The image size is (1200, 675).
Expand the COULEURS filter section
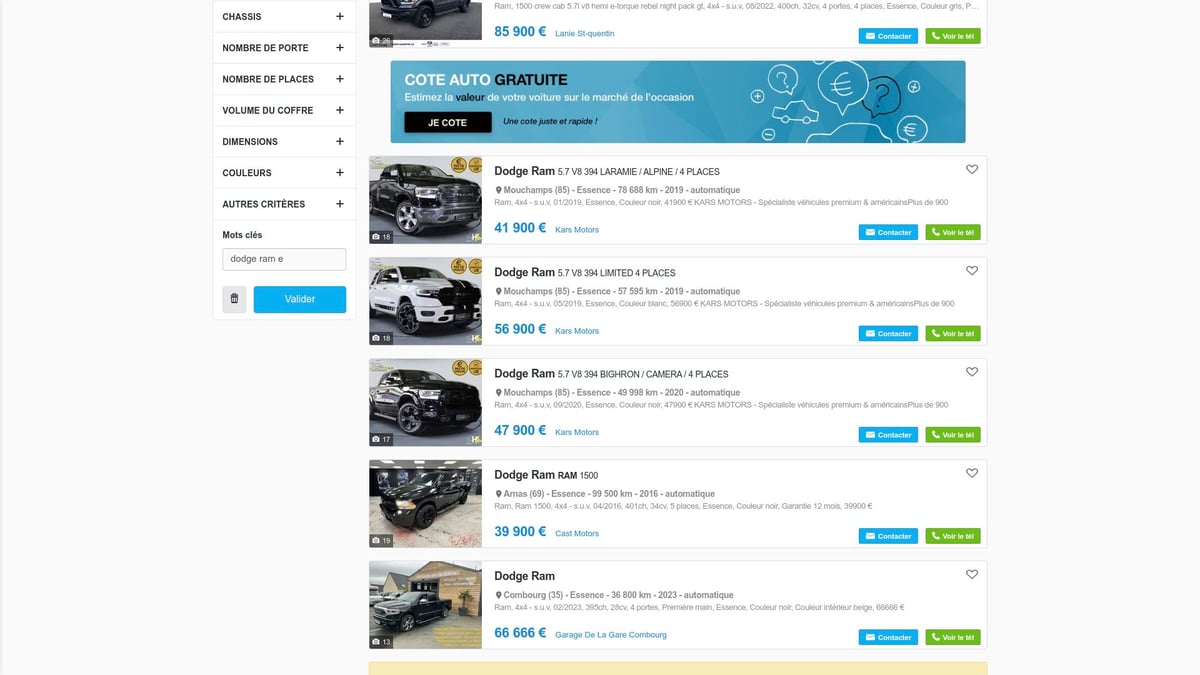tap(284, 172)
